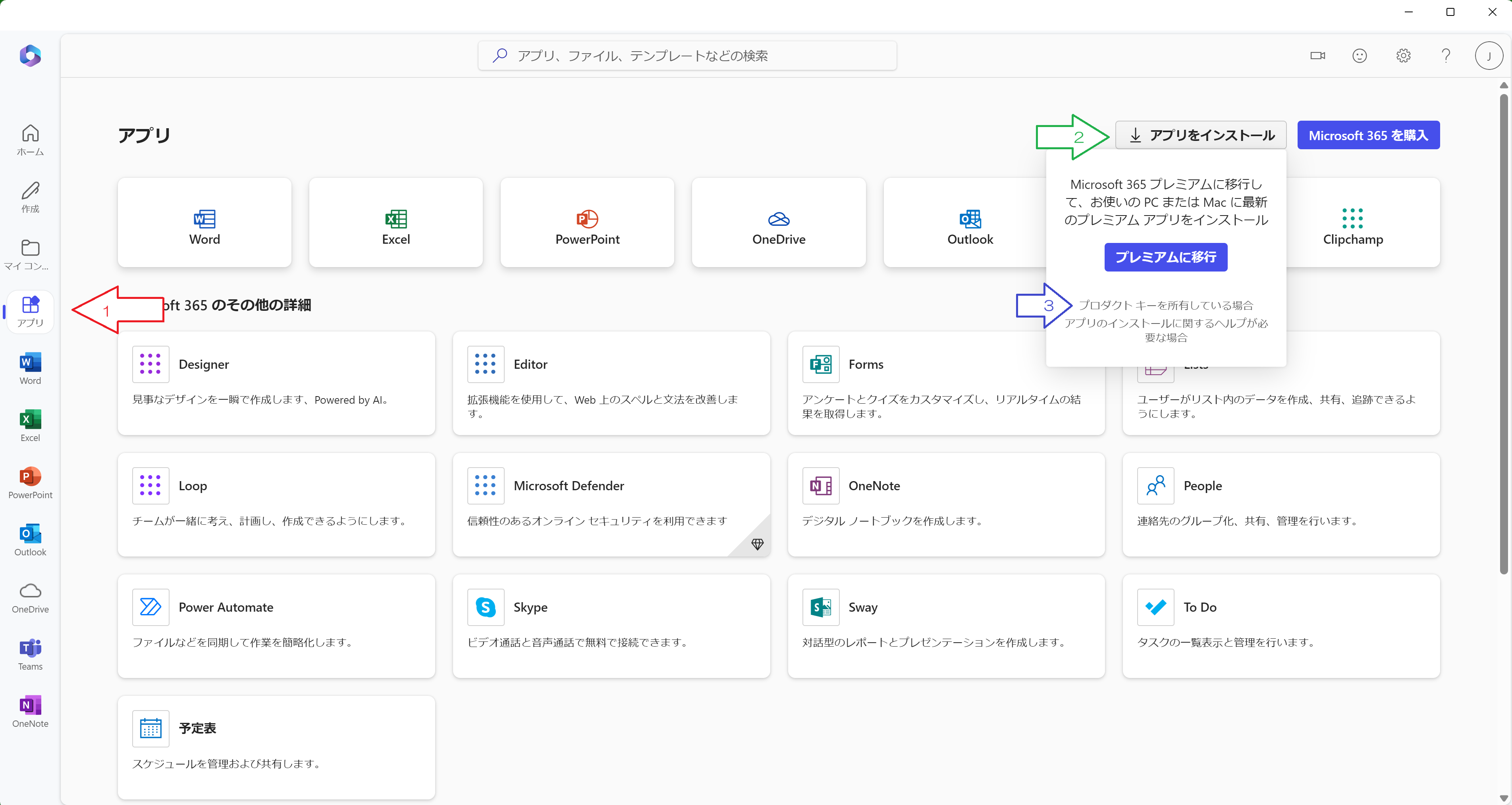Click the search magnifier icon
Image resolution: width=1512 pixels, height=805 pixels.
500,56
